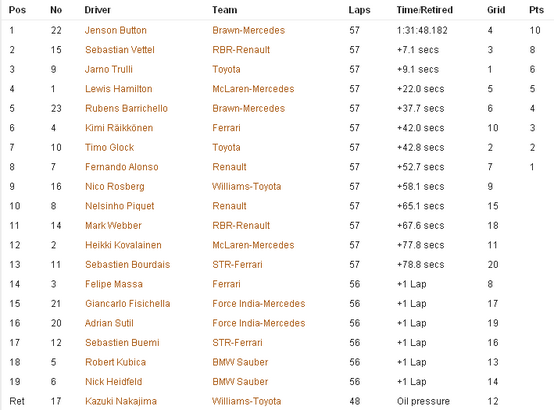
Task: Open BMW Sauber team link in Kubica row
Action: tap(240, 362)
